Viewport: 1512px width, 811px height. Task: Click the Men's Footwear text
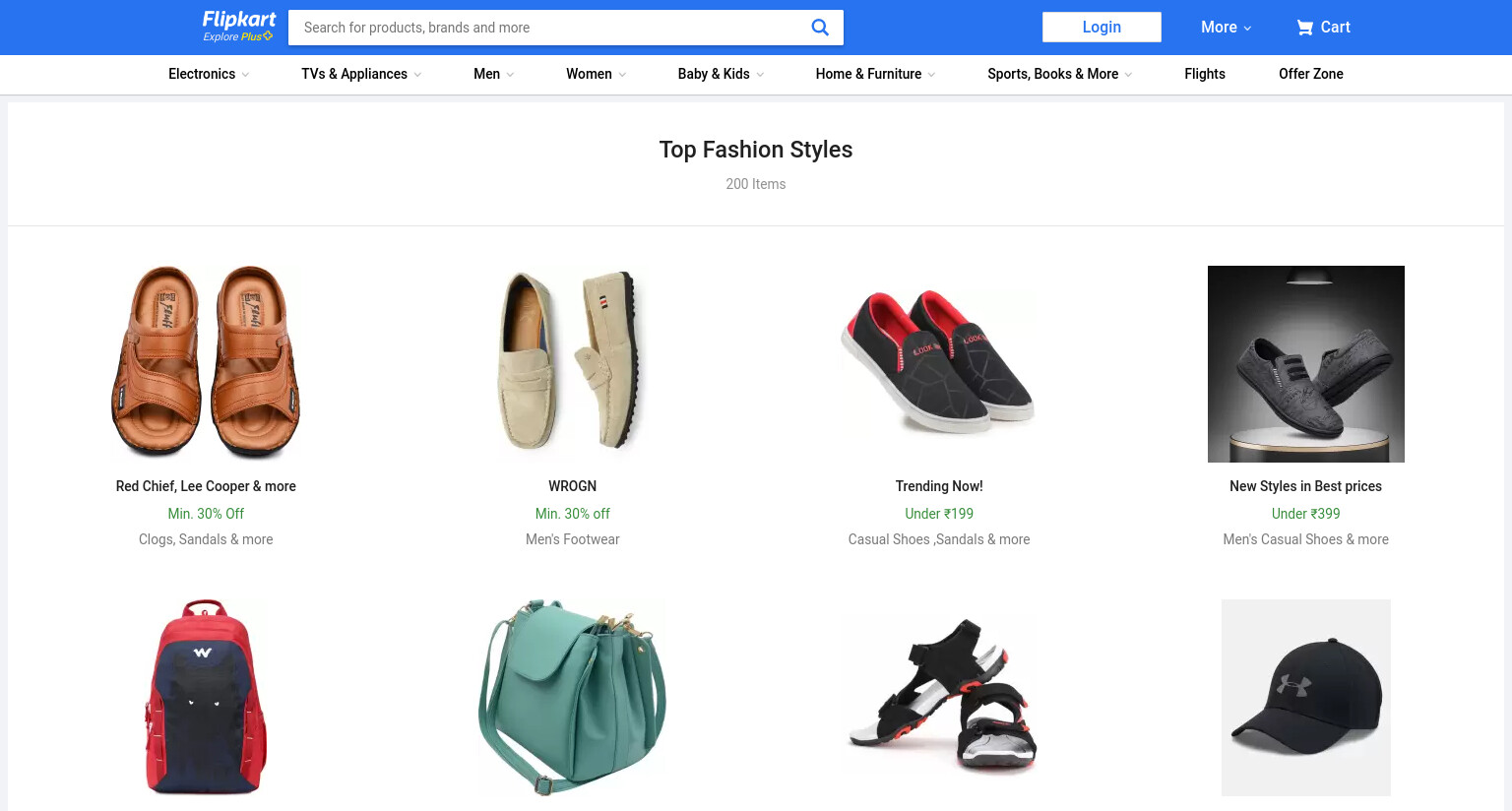coord(573,539)
